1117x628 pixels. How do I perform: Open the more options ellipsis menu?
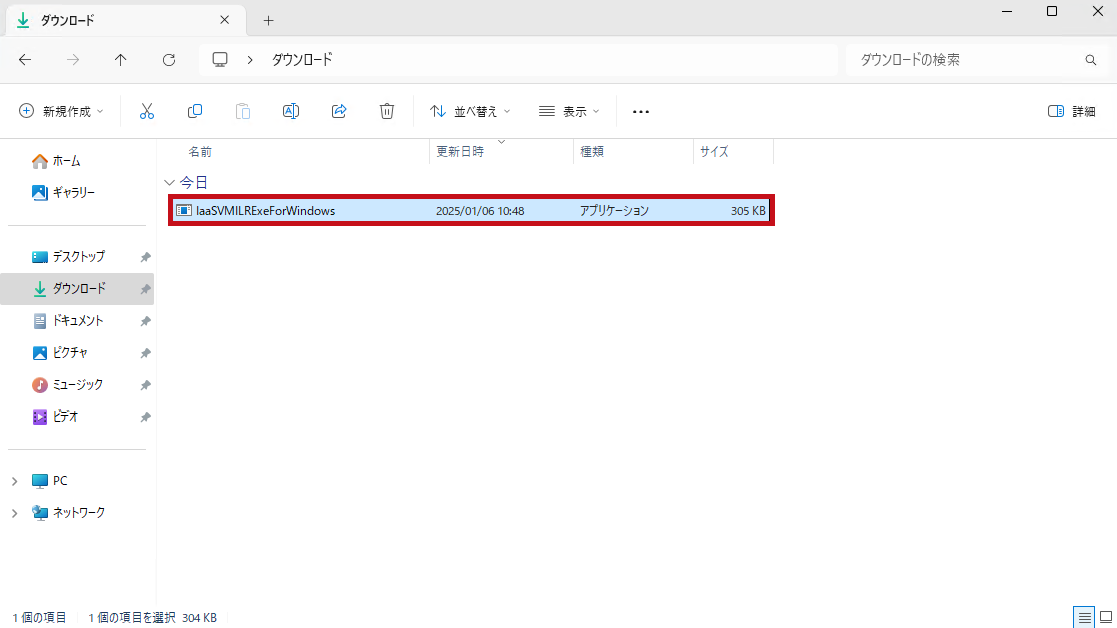(x=640, y=112)
